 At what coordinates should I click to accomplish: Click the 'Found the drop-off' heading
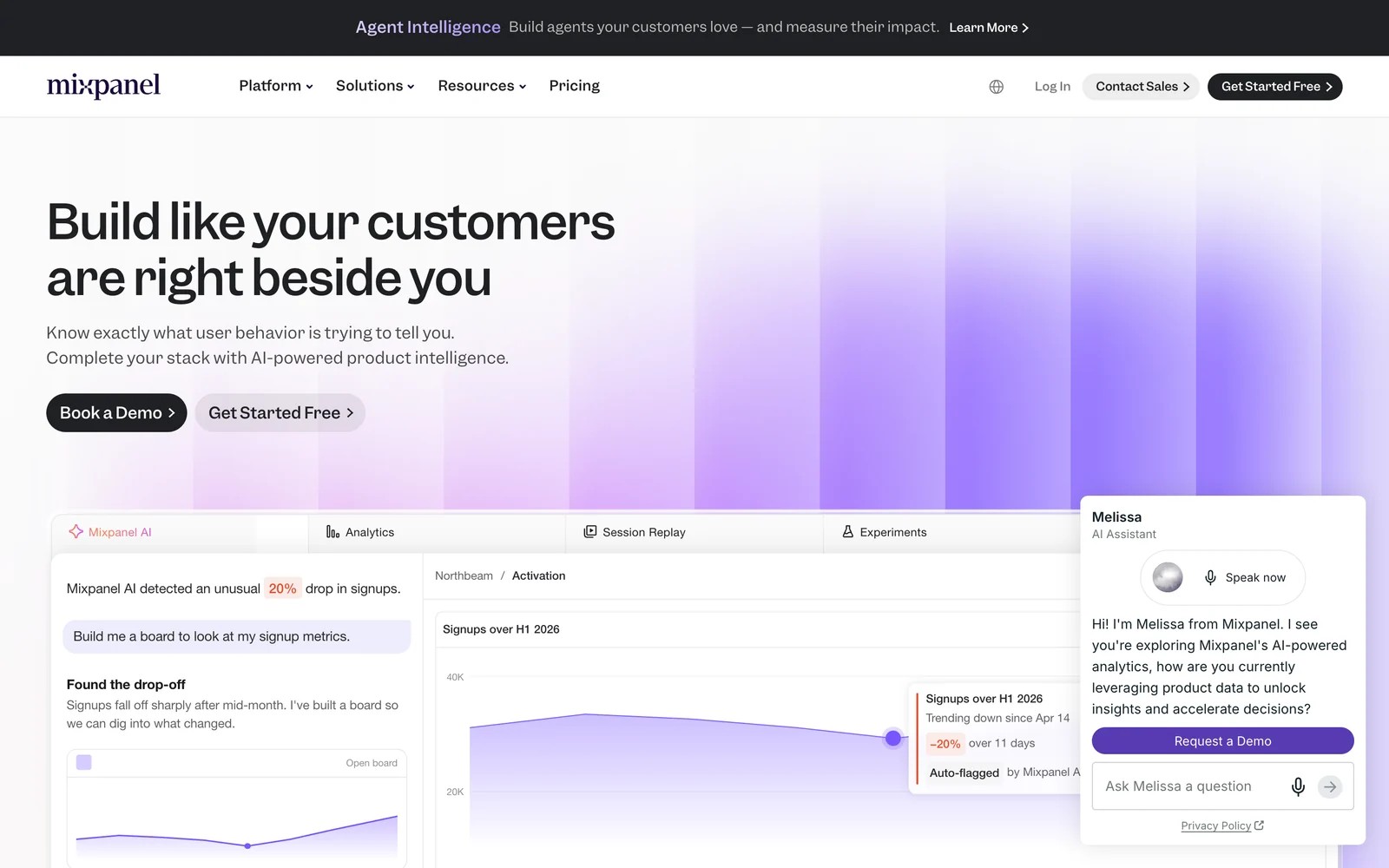(x=126, y=685)
